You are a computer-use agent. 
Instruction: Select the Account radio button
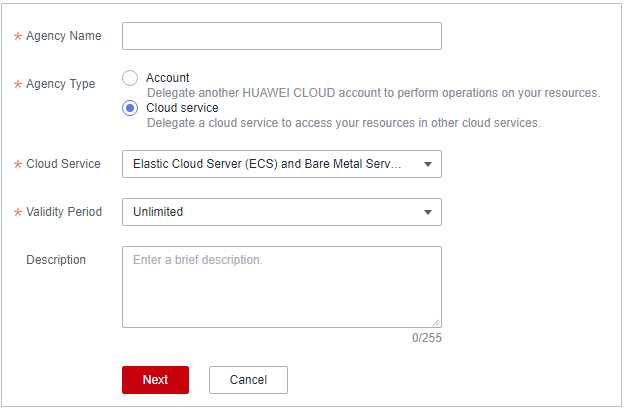click(x=130, y=78)
